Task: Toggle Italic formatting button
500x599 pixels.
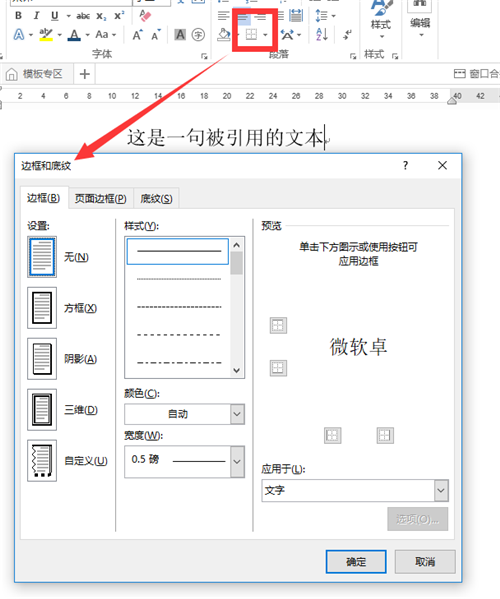Action: tap(36, 16)
